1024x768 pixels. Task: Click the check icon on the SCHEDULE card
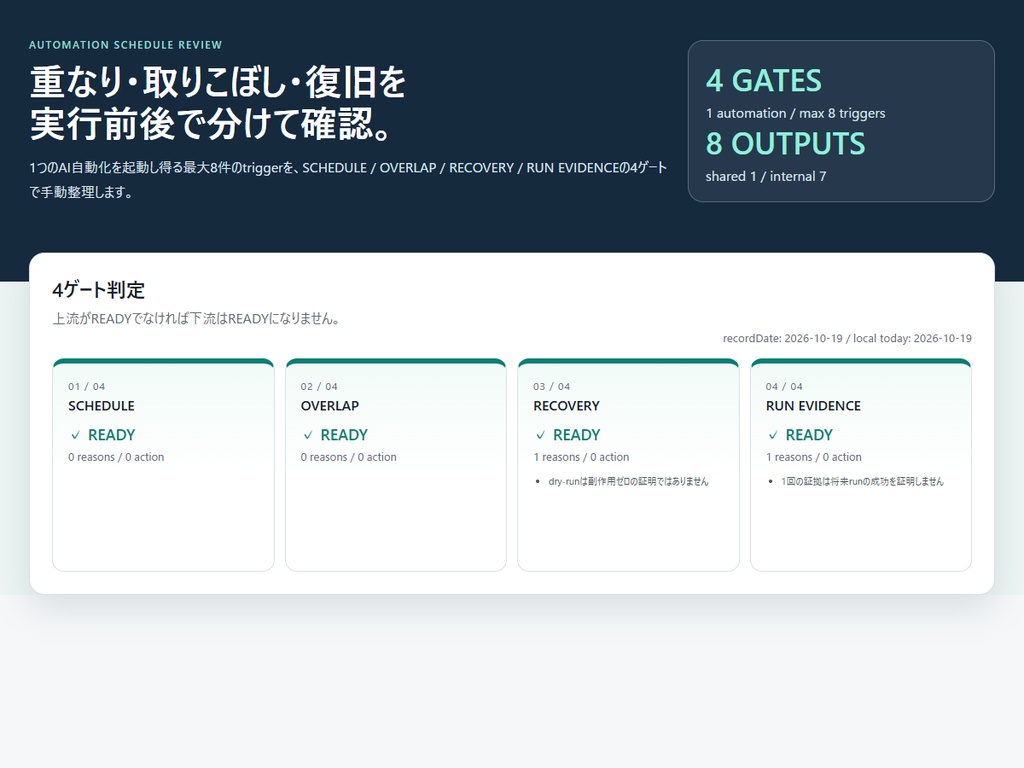coord(76,435)
